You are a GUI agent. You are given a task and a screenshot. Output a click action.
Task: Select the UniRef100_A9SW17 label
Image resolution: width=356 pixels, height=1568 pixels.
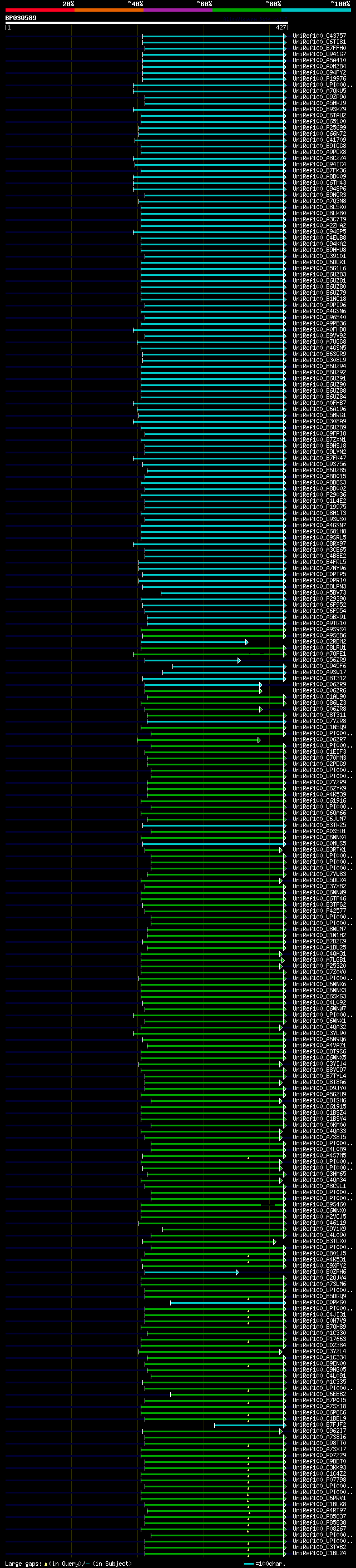(319, 672)
